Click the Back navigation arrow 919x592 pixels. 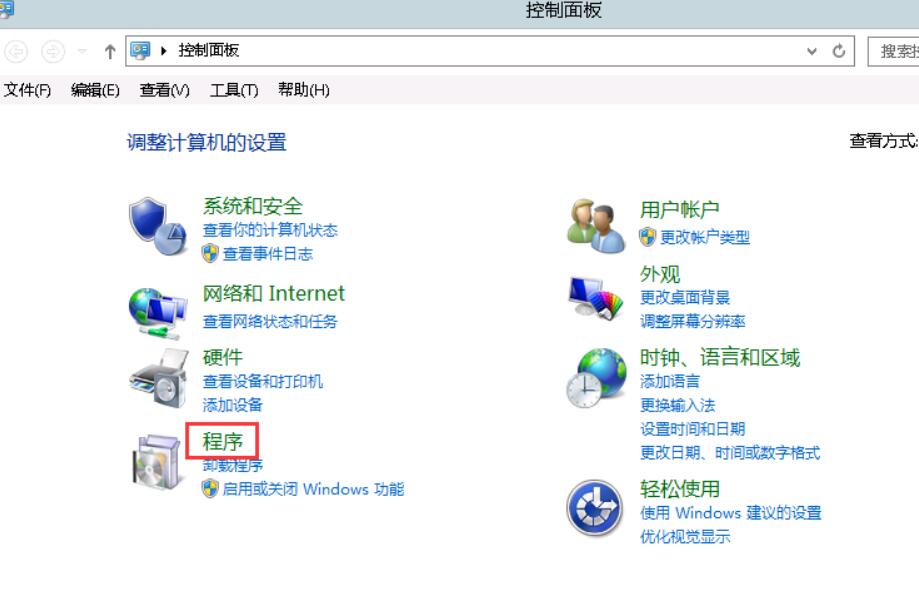tap(16, 52)
